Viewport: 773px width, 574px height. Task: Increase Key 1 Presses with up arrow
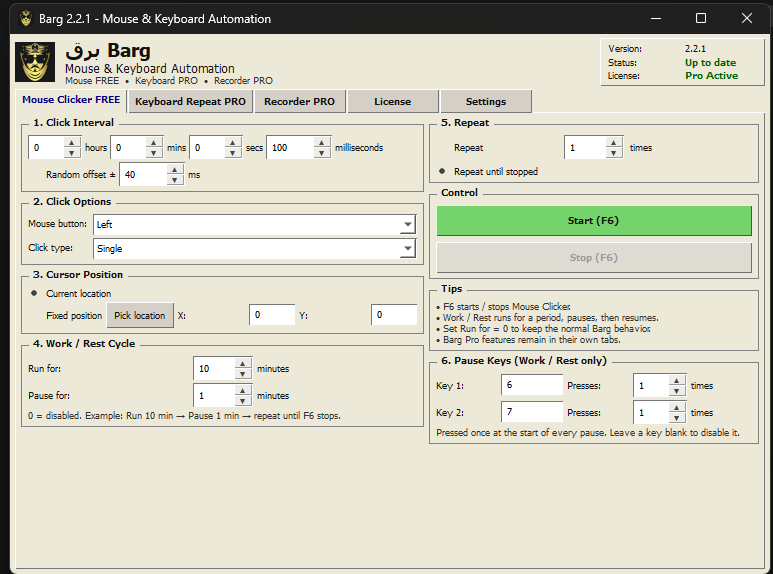677,381
